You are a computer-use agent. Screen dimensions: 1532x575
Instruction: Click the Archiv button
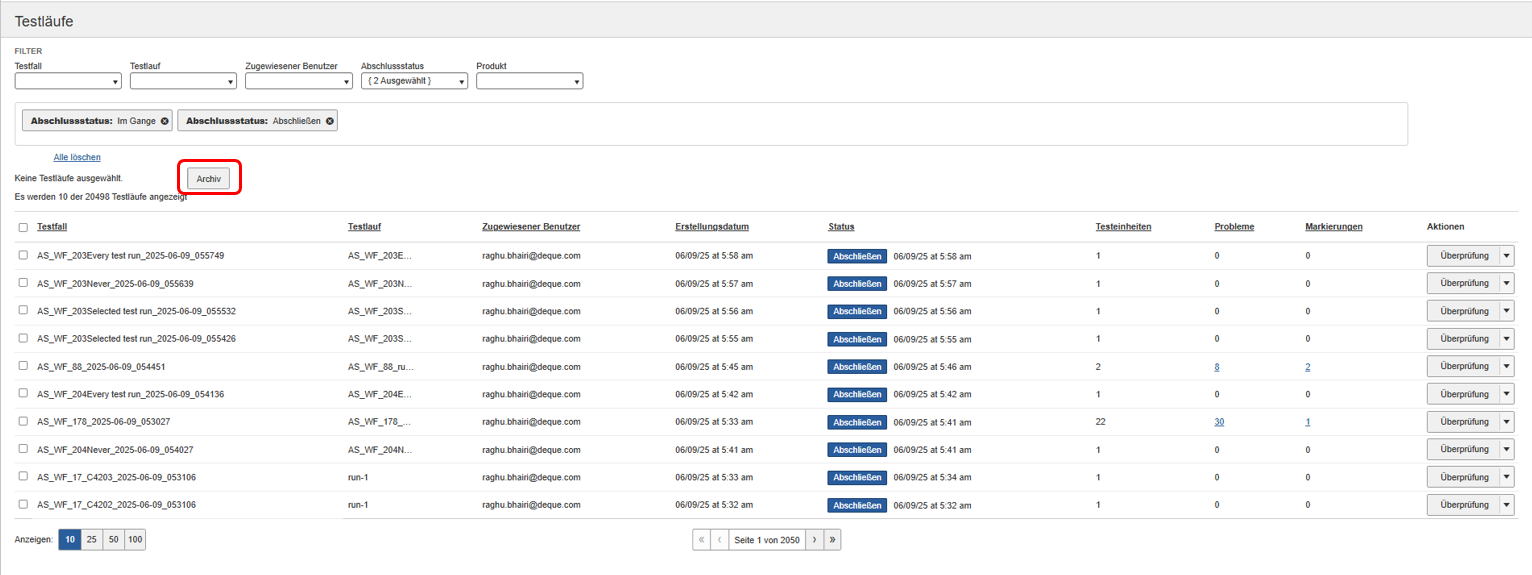(209, 178)
